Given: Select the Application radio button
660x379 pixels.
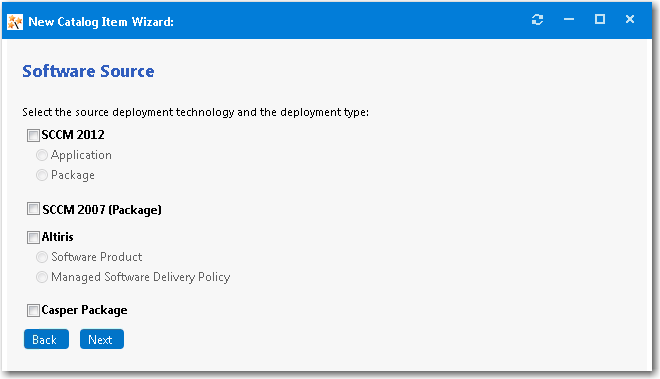Looking at the screenshot, I should pos(42,155).
